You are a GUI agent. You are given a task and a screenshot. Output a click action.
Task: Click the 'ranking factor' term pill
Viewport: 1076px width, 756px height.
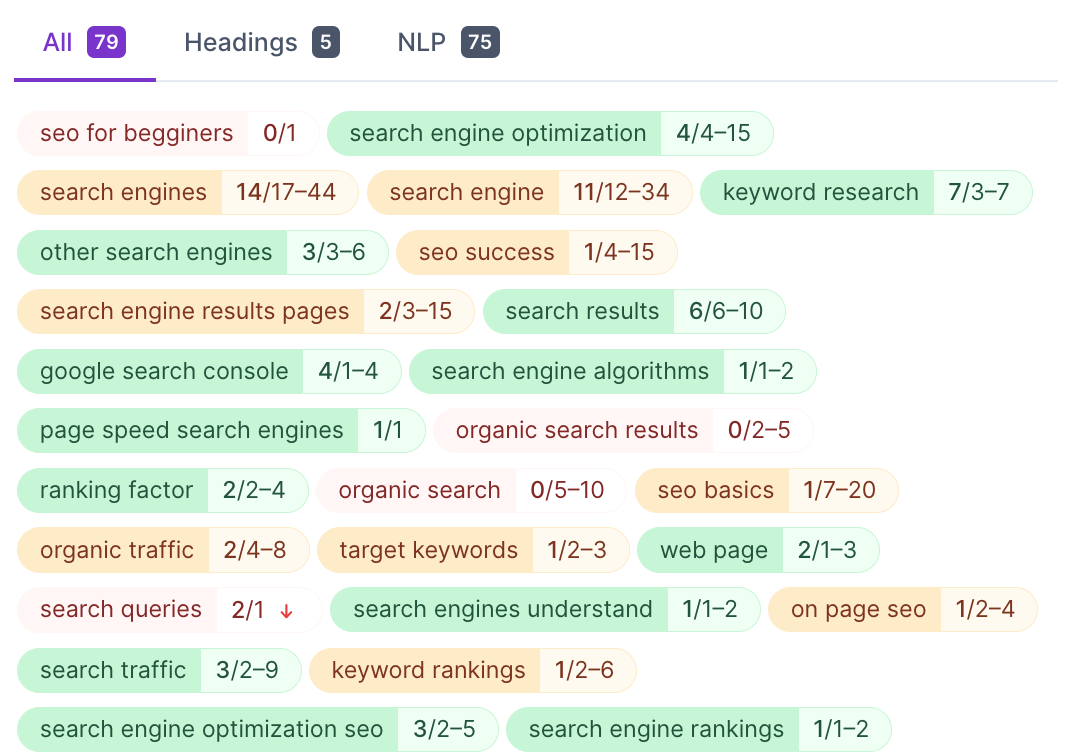click(116, 491)
